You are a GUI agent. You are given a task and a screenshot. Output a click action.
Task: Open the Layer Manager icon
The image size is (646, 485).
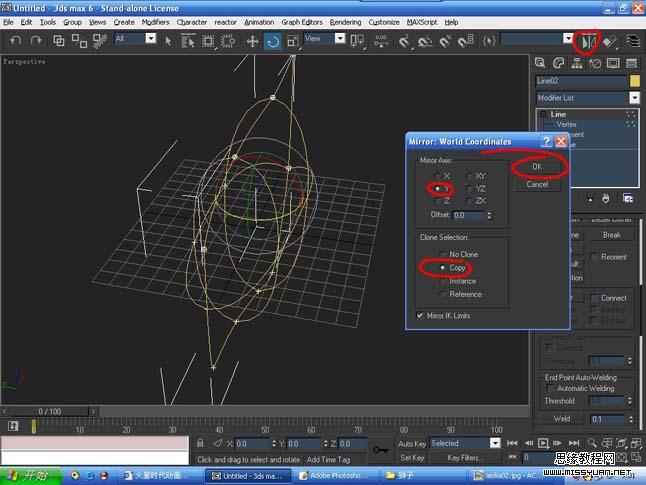click(633, 41)
